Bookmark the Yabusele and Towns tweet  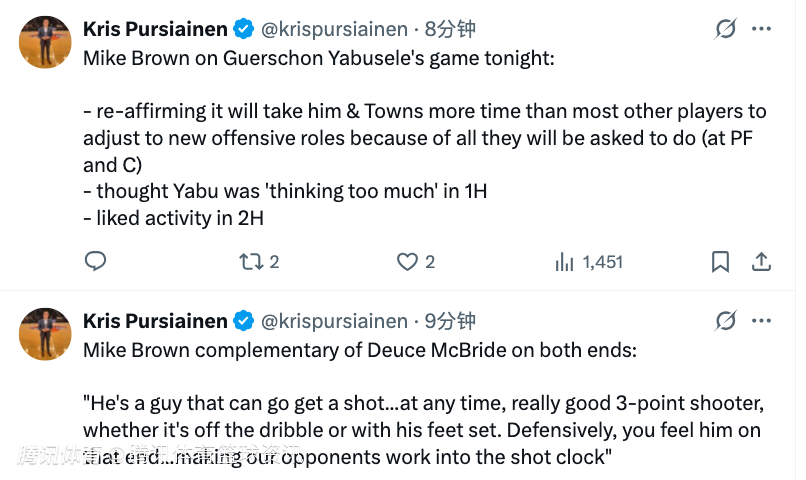point(720,262)
